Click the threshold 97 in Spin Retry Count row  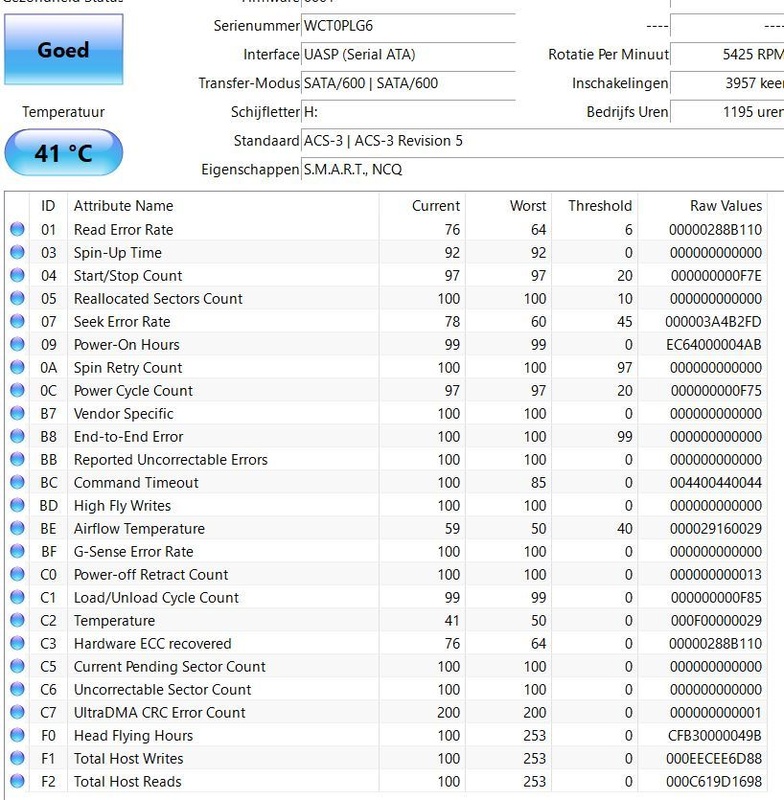624,368
